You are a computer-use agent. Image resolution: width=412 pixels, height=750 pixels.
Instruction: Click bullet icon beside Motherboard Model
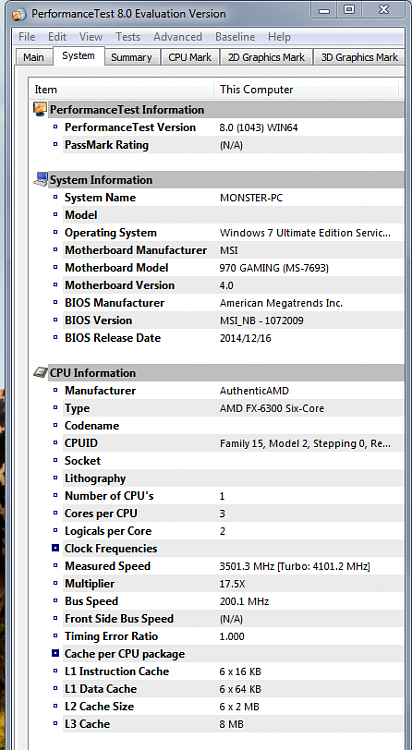click(x=56, y=268)
